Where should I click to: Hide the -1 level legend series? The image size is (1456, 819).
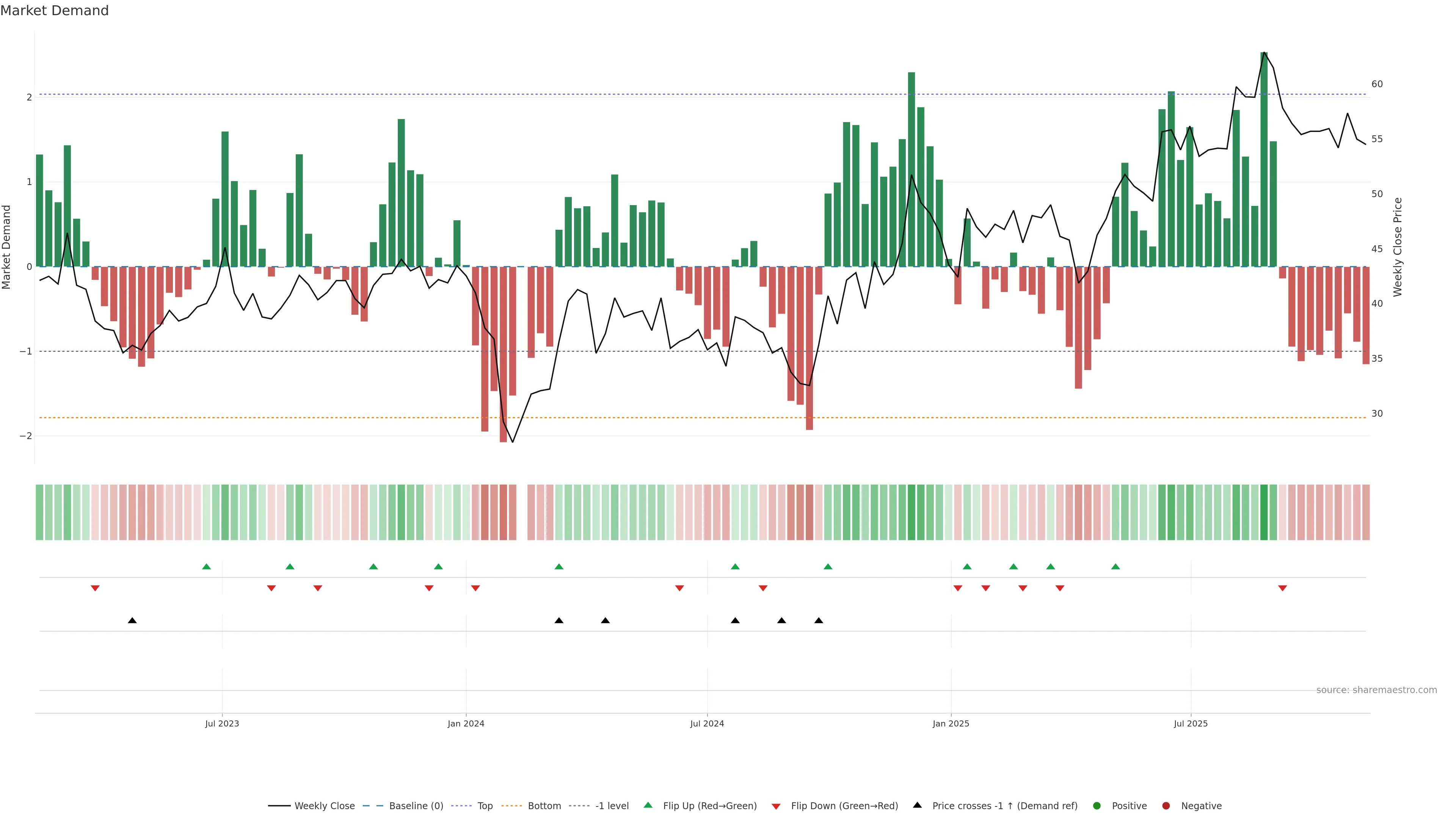612,805
